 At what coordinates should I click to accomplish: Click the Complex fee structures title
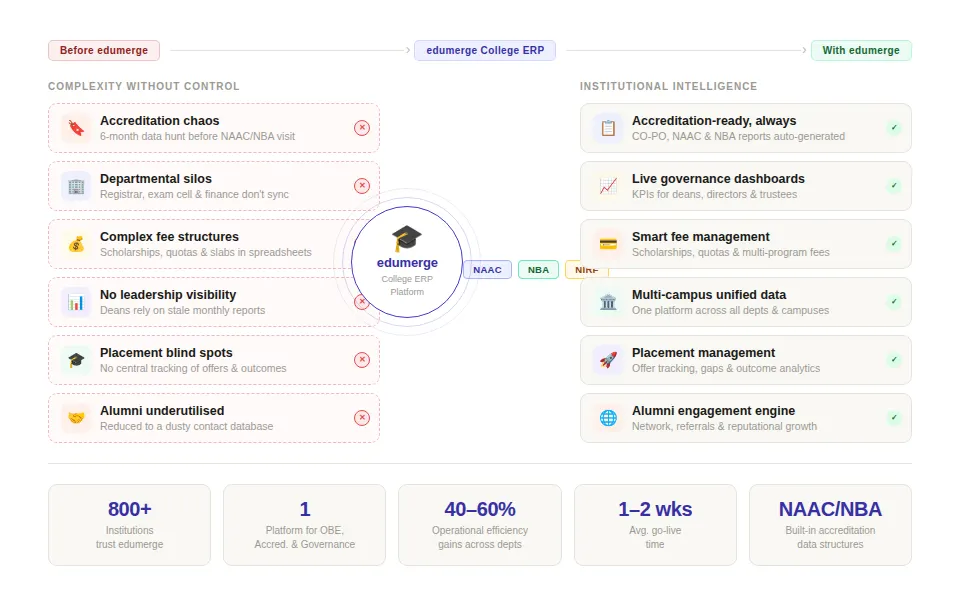tap(170, 237)
